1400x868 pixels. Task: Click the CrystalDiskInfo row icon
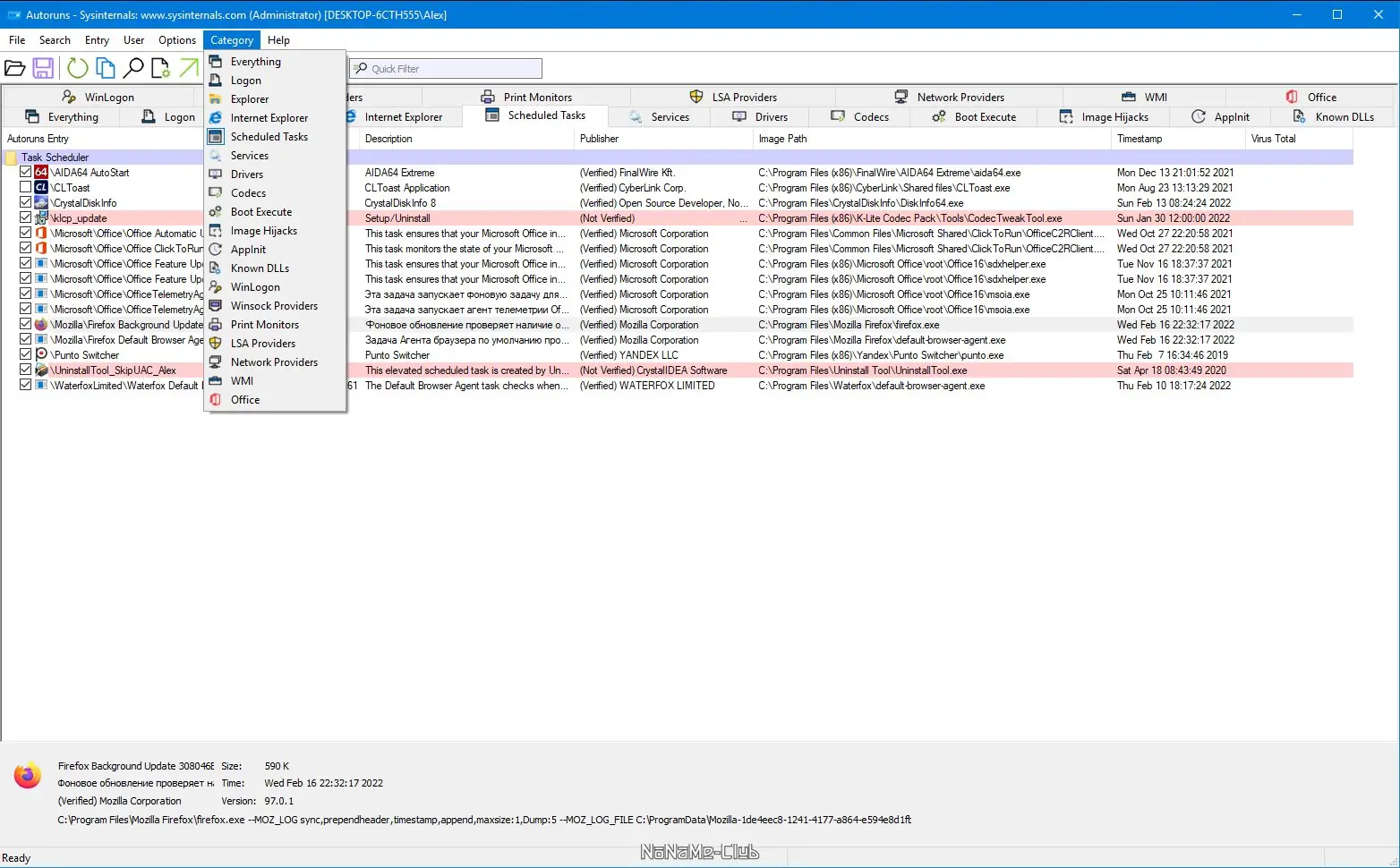point(41,203)
